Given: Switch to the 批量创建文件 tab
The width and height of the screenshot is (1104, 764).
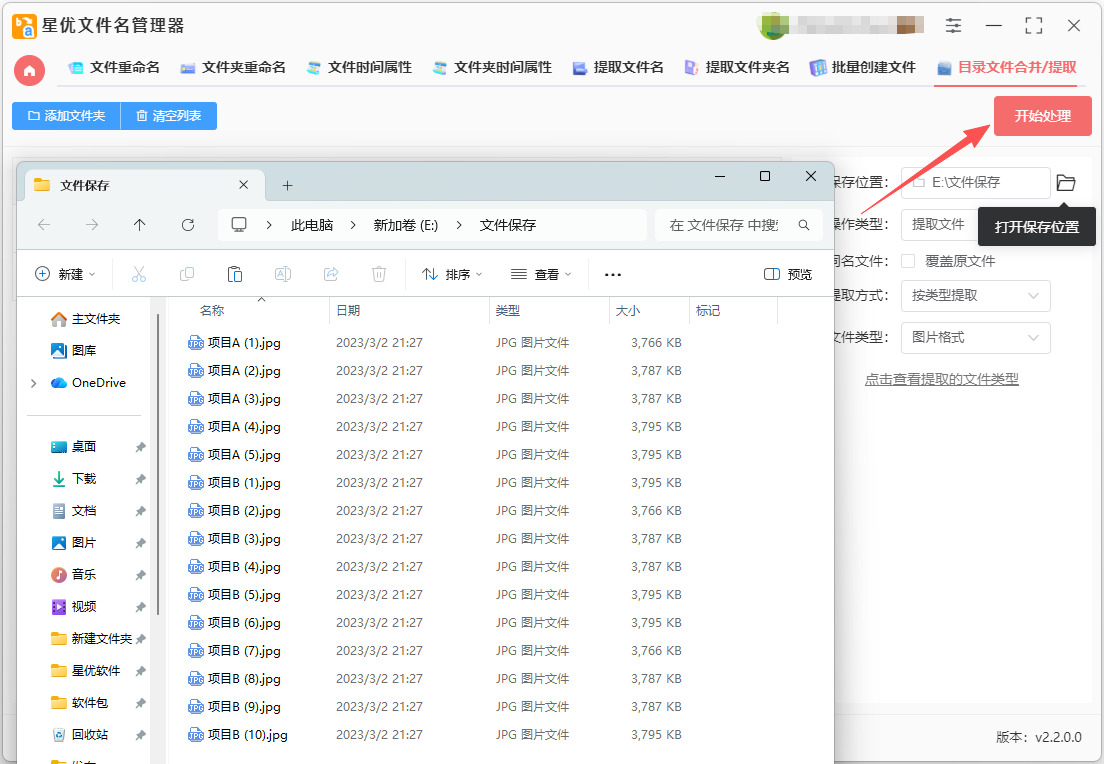Looking at the screenshot, I should pyautogui.click(x=863, y=68).
